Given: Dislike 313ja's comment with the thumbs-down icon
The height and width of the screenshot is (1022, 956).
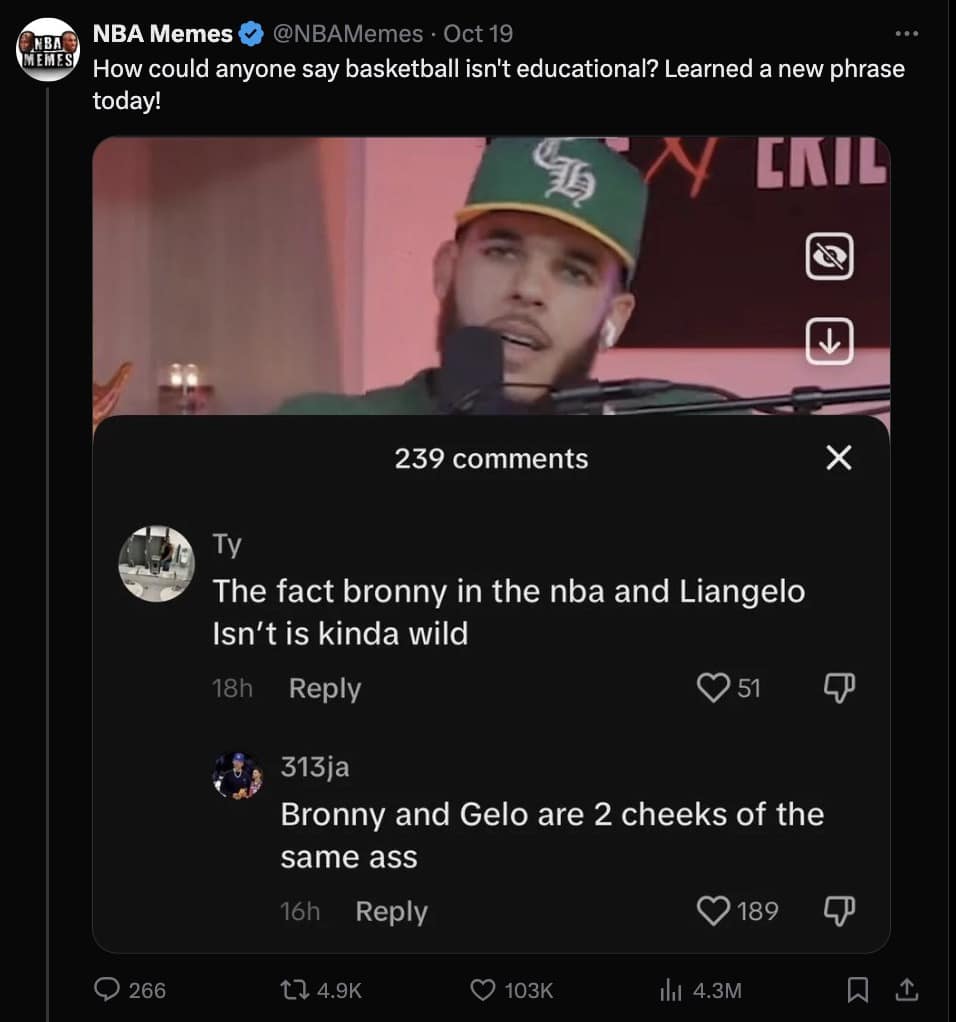Looking at the screenshot, I should 840,911.
